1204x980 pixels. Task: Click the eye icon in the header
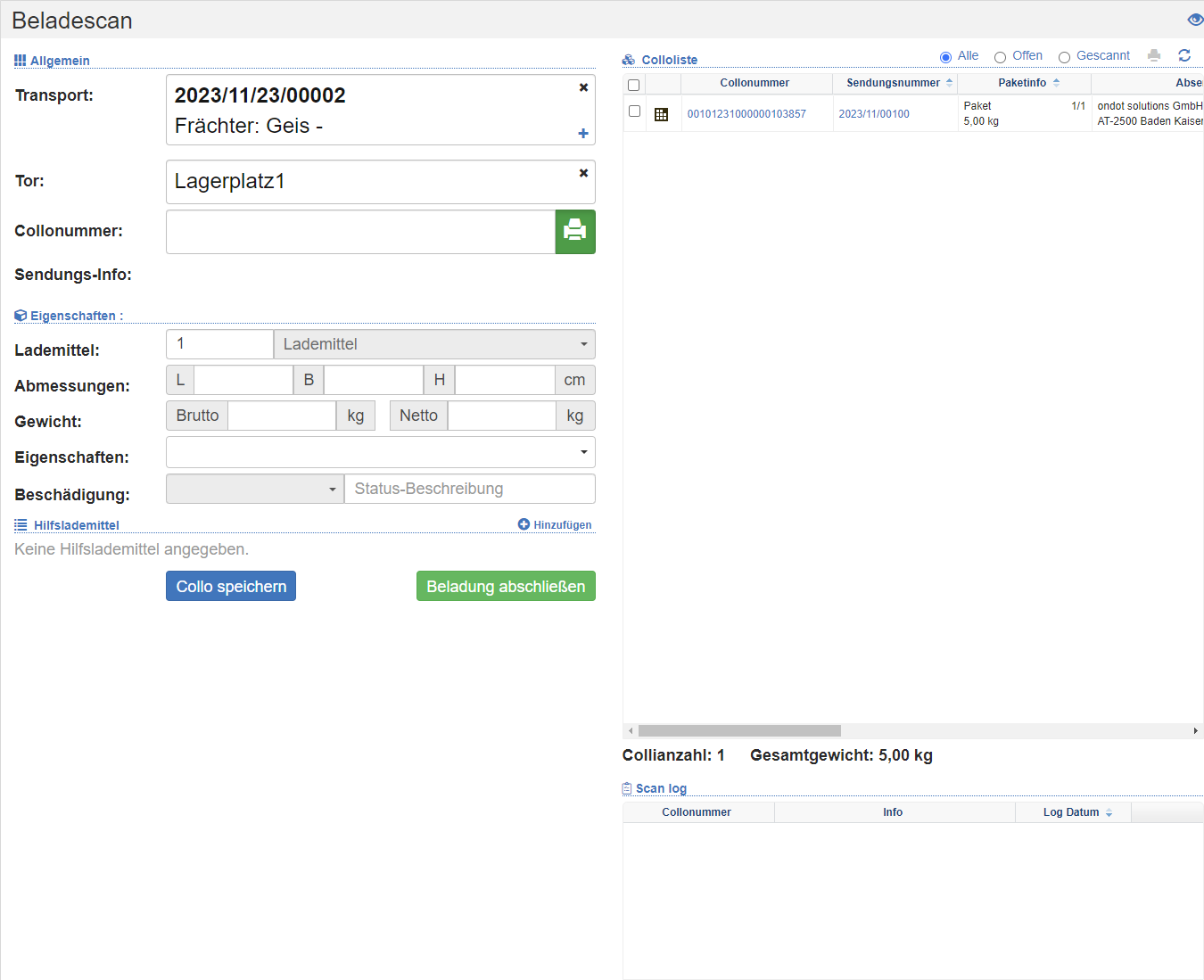(x=1195, y=20)
